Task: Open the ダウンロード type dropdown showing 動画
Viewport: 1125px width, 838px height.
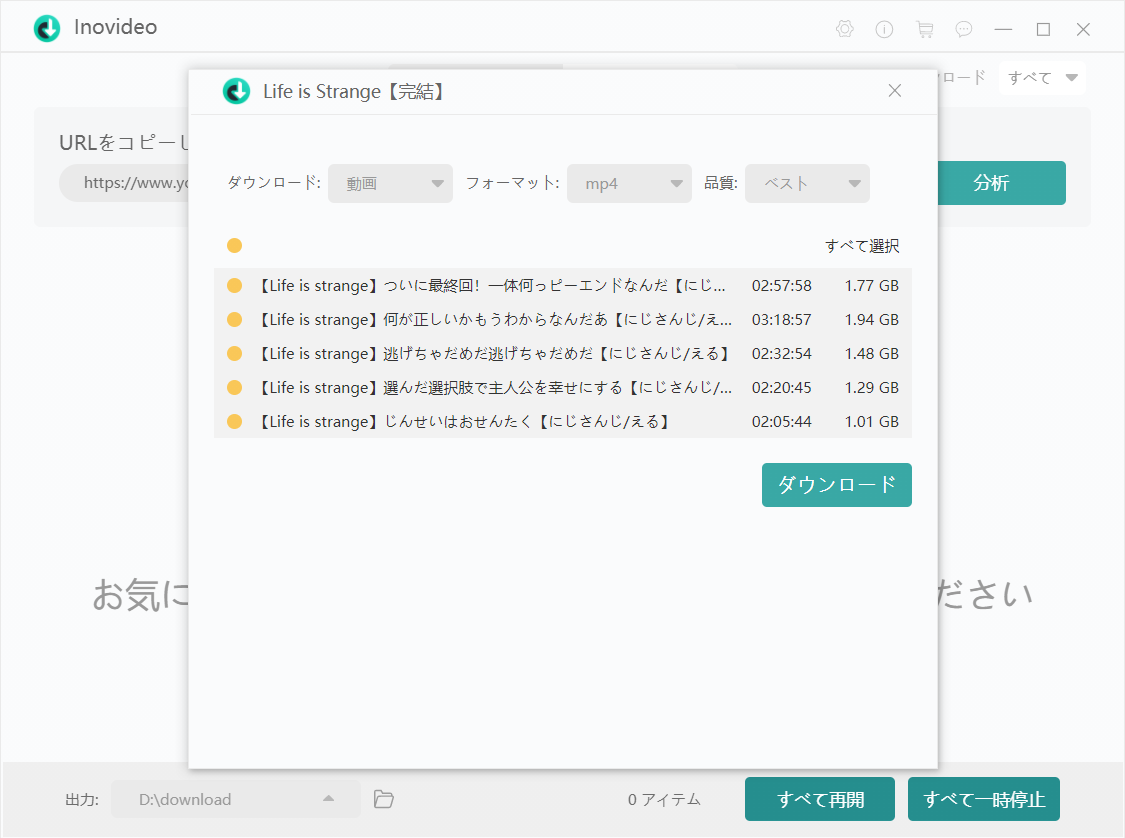Action: [x=390, y=184]
